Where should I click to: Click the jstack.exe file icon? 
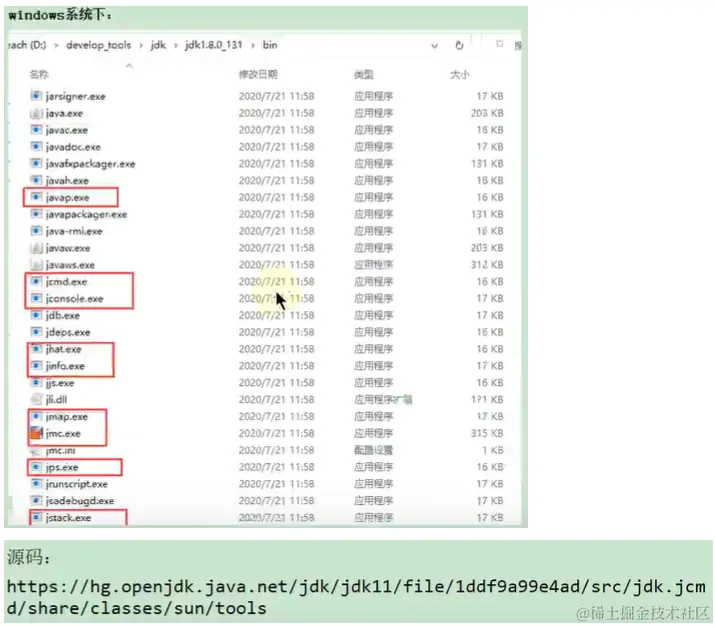pos(36,518)
